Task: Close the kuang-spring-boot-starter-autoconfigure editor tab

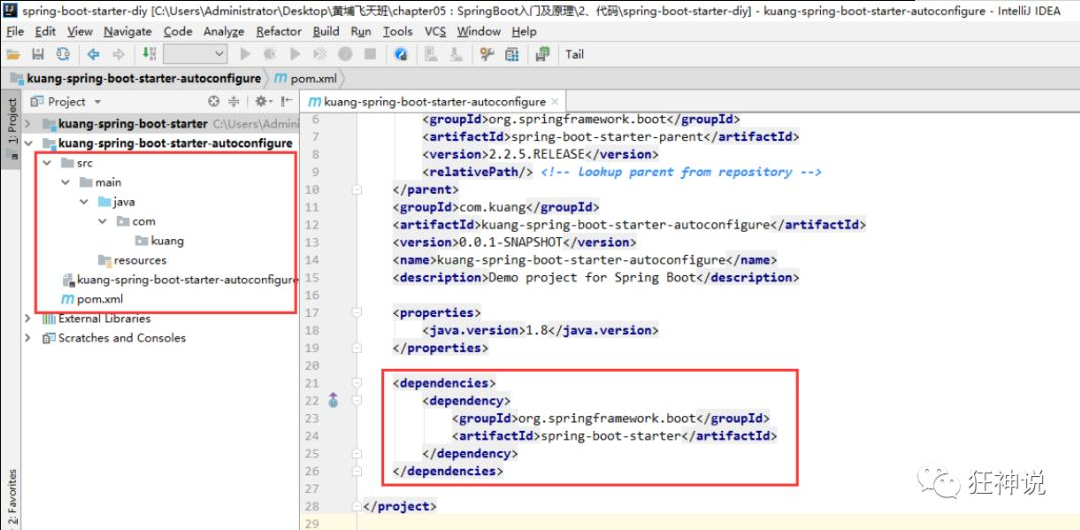Action: pyautogui.click(x=556, y=101)
